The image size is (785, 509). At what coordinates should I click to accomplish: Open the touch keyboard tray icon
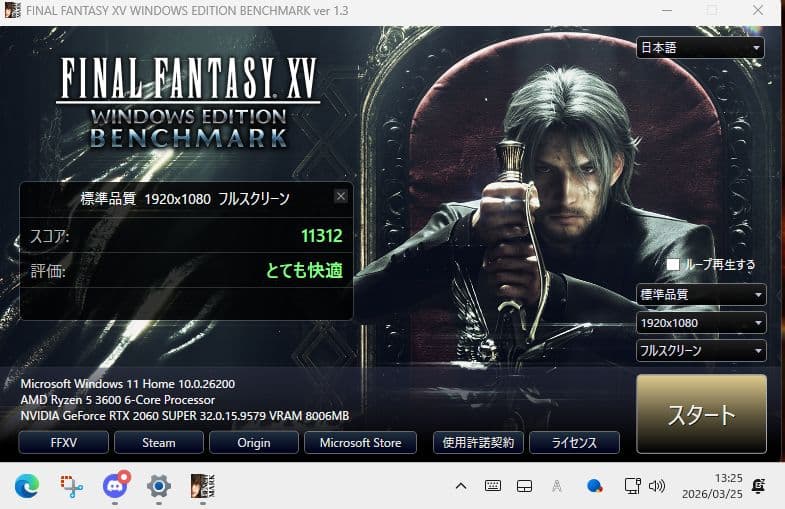click(x=493, y=486)
